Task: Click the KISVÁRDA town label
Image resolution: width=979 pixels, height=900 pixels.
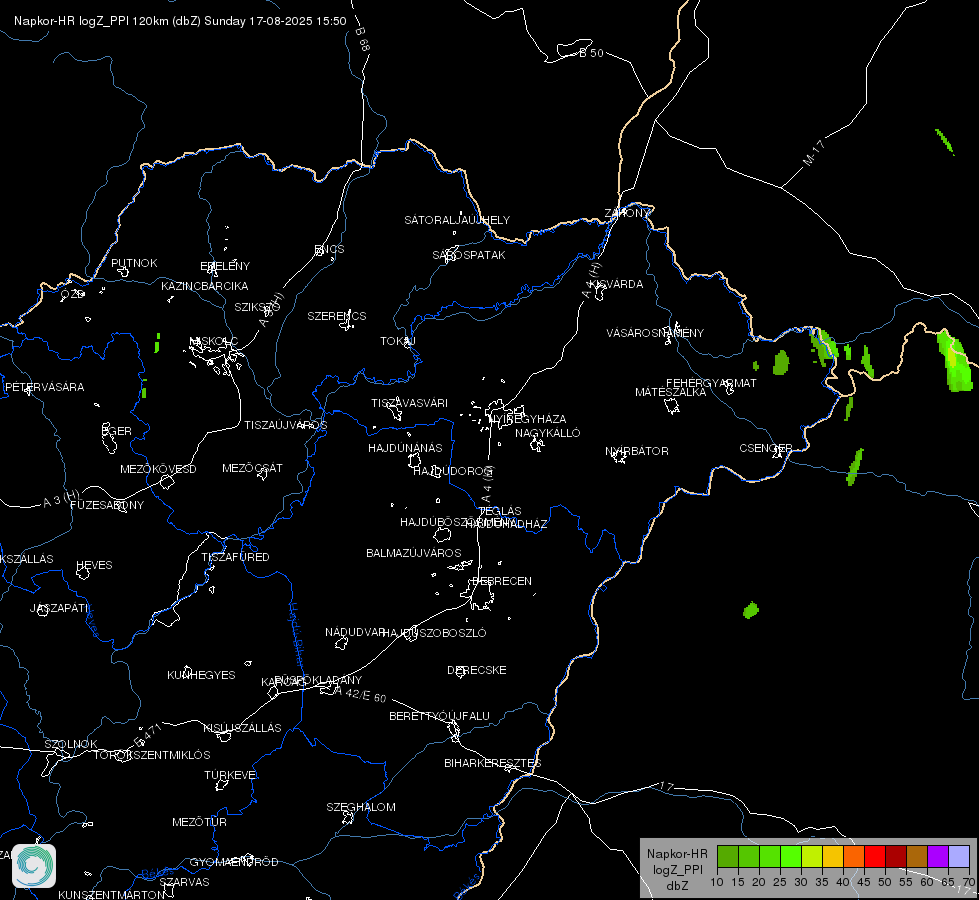Action: pyautogui.click(x=616, y=284)
